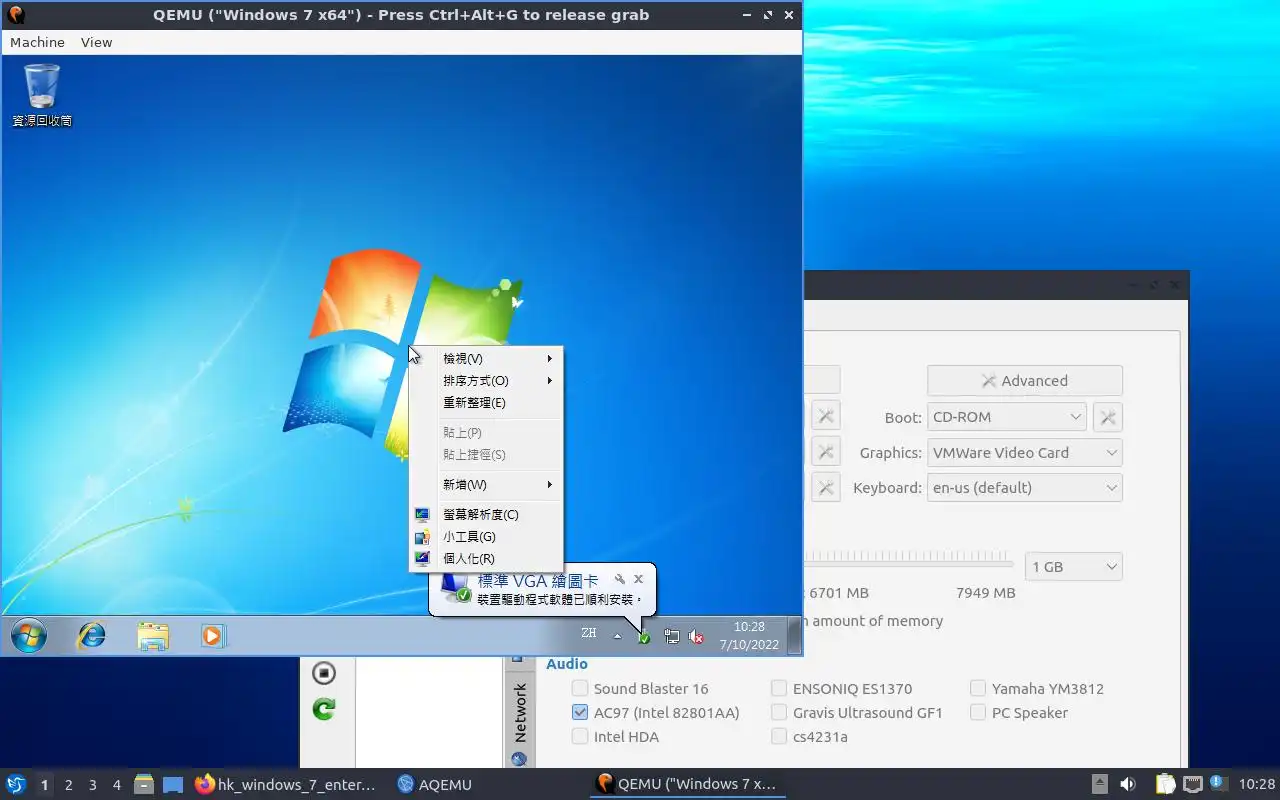
Task: Click the tools icon left of Boot label
Action: point(825,417)
